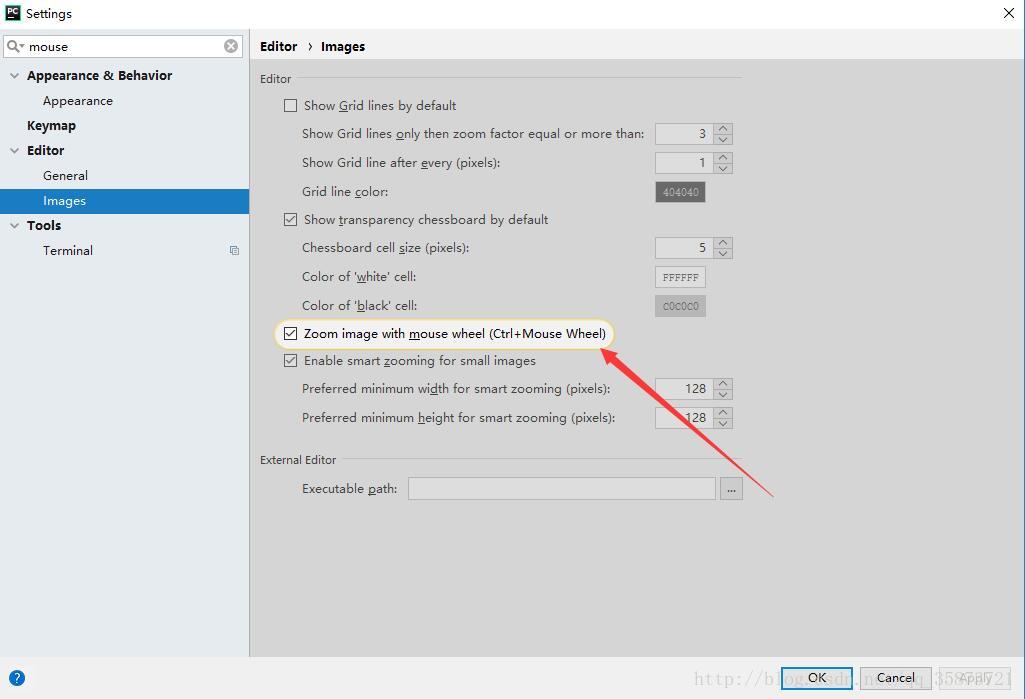Click the Images breadcrumb text

pos(343,46)
